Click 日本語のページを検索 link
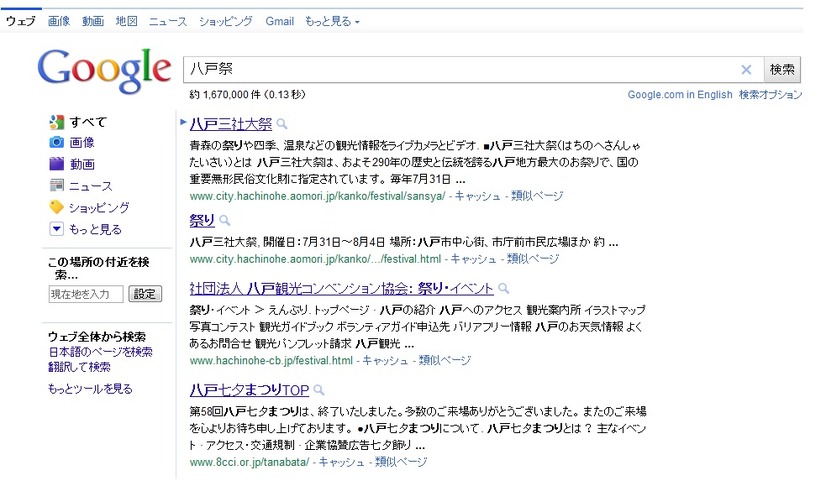Viewport: 826px width, 486px height. click(x=101, y=352)
